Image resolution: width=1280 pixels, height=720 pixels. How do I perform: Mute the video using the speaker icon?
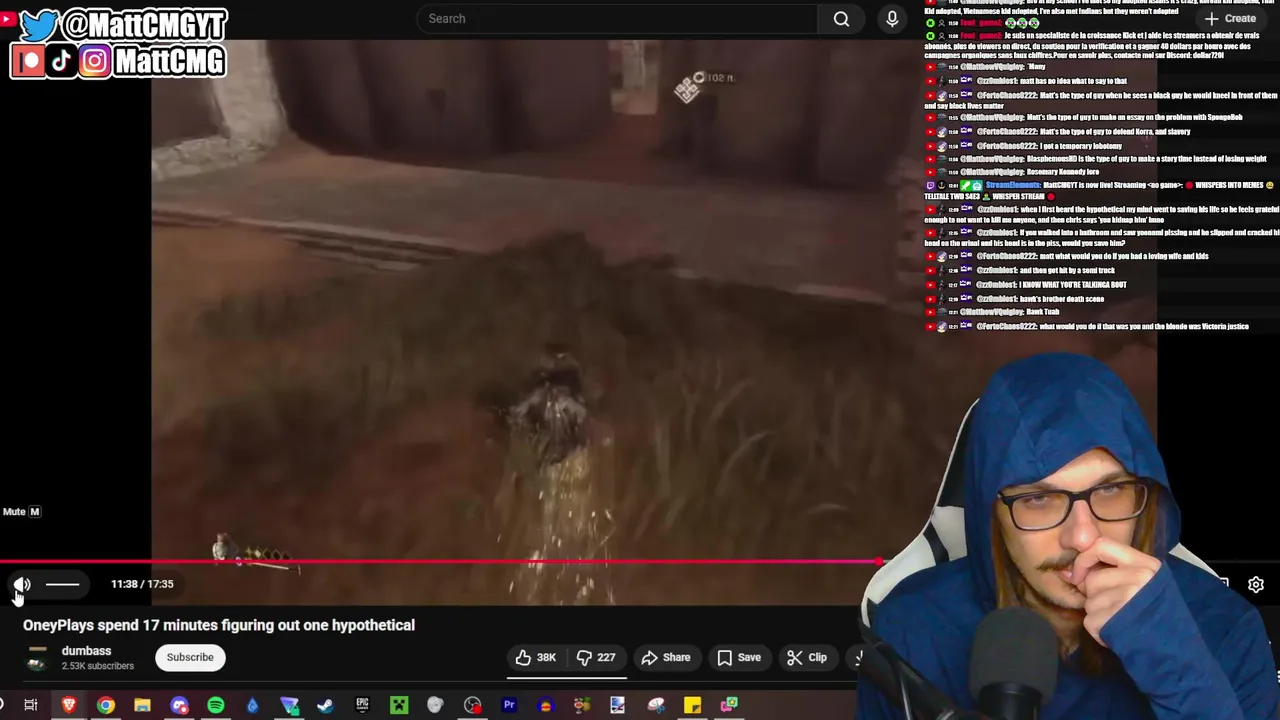point(22,584)
